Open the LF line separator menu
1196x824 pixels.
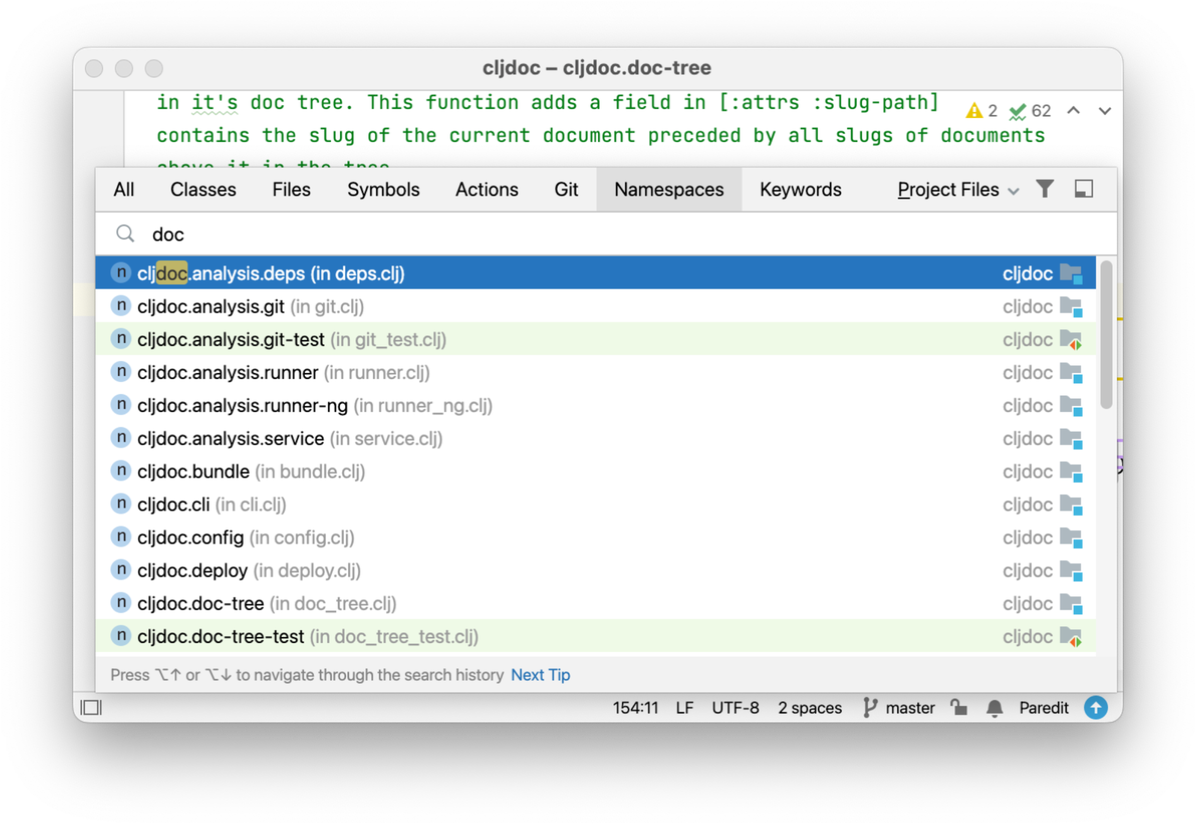[x=684, y=708]
